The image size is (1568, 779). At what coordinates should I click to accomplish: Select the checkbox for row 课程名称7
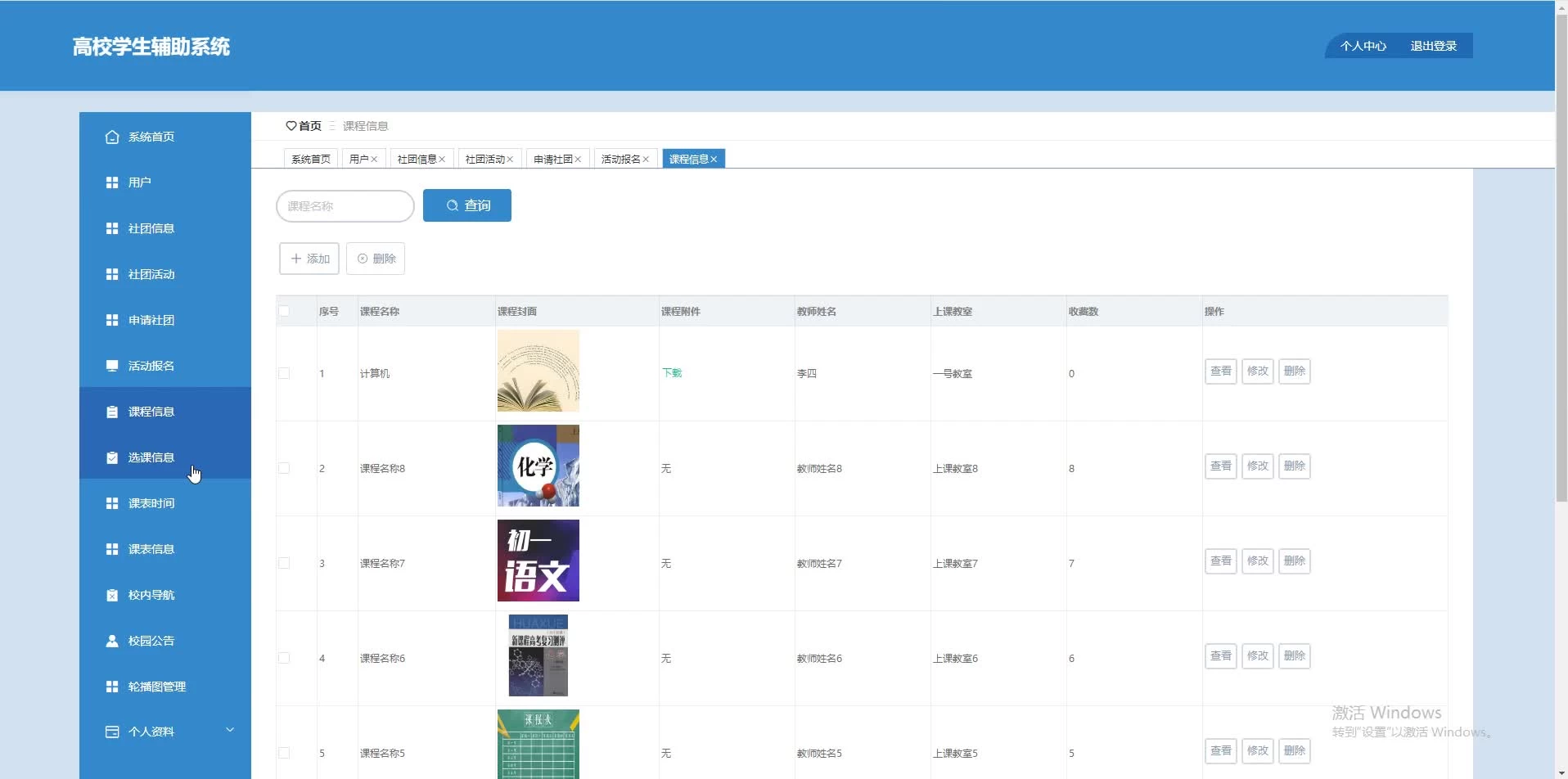[284, 563]
